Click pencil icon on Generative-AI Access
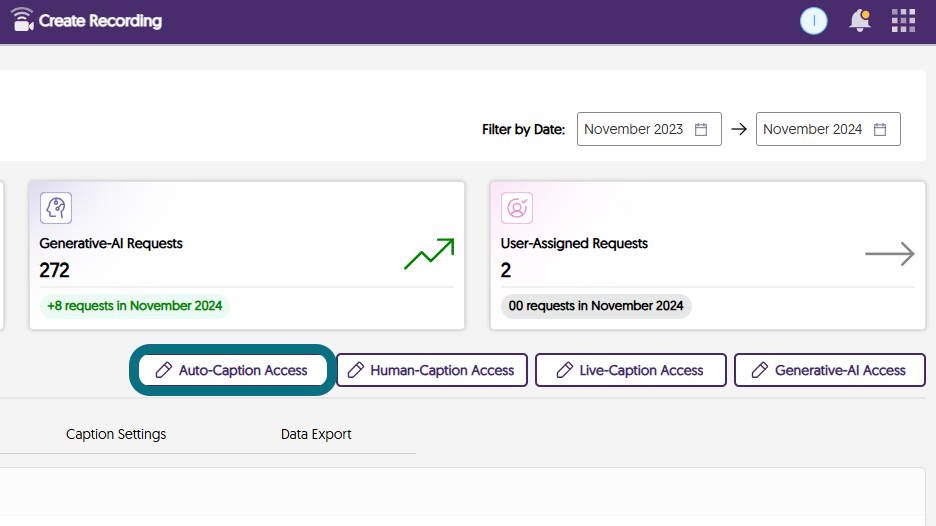Image resolution: width=936 pixels, height=526 pixels. 760,370
